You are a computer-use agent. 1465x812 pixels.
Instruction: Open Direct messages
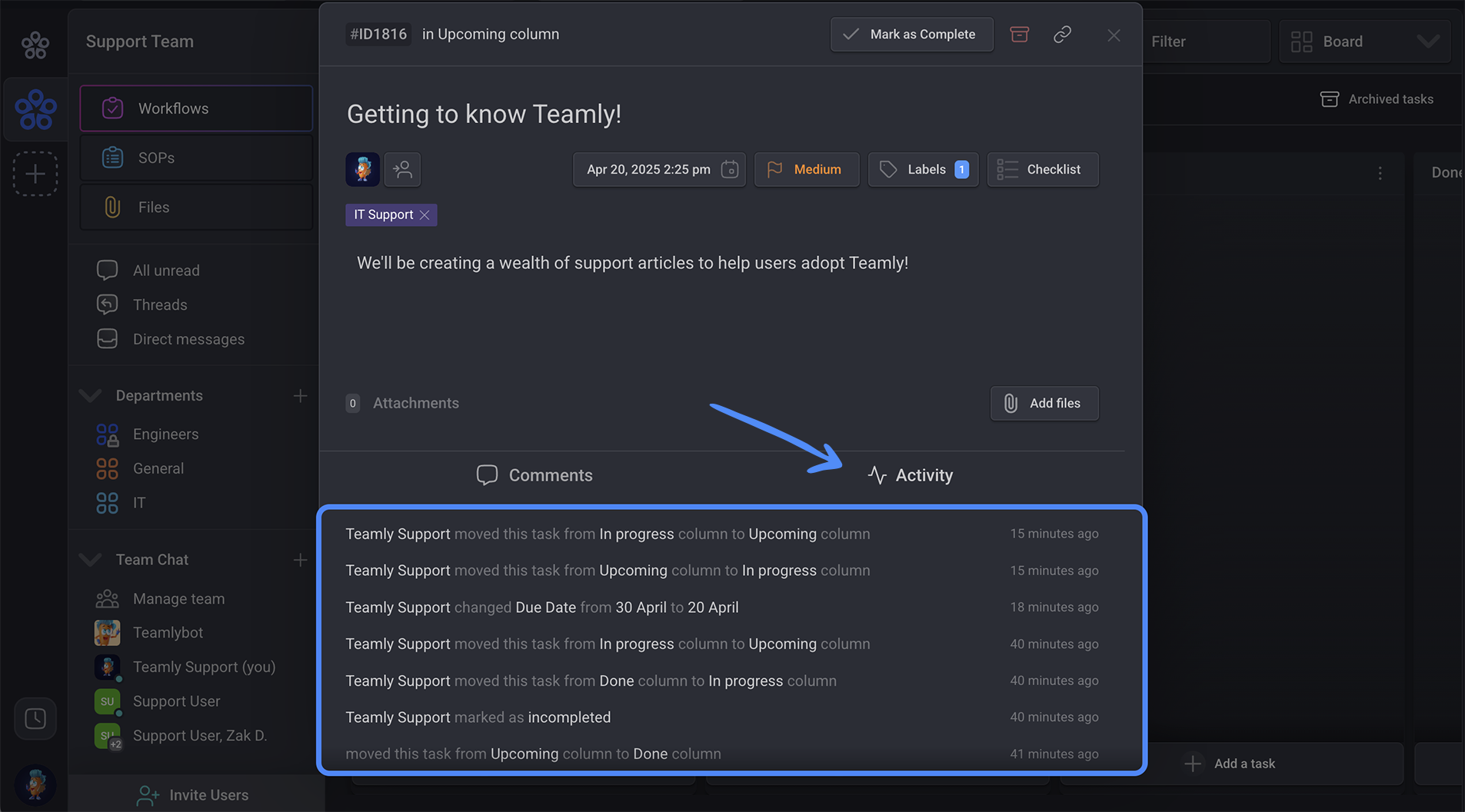coord(171,339)
